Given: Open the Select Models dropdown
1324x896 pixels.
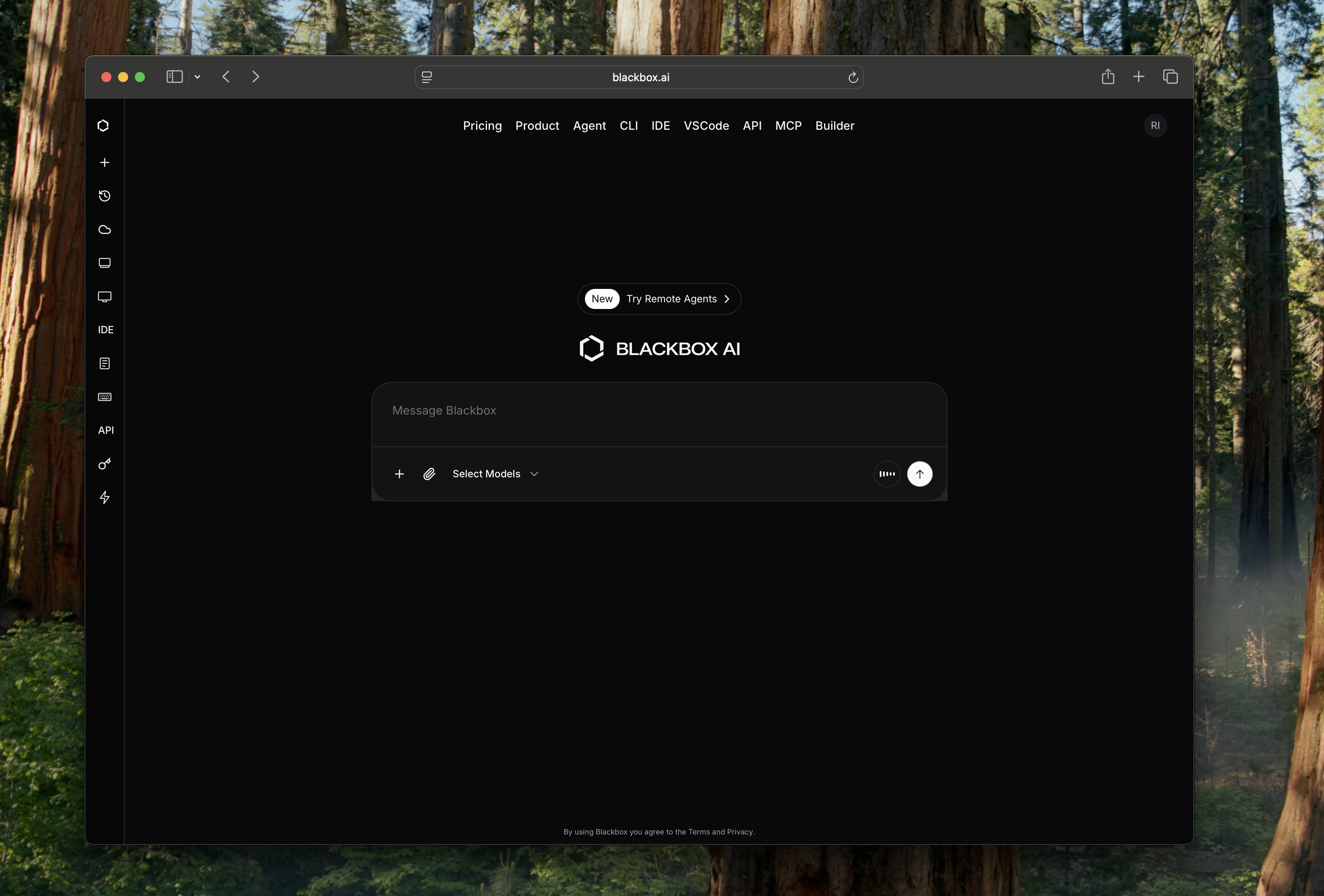Looking at the screenshot, I should 495,474.
